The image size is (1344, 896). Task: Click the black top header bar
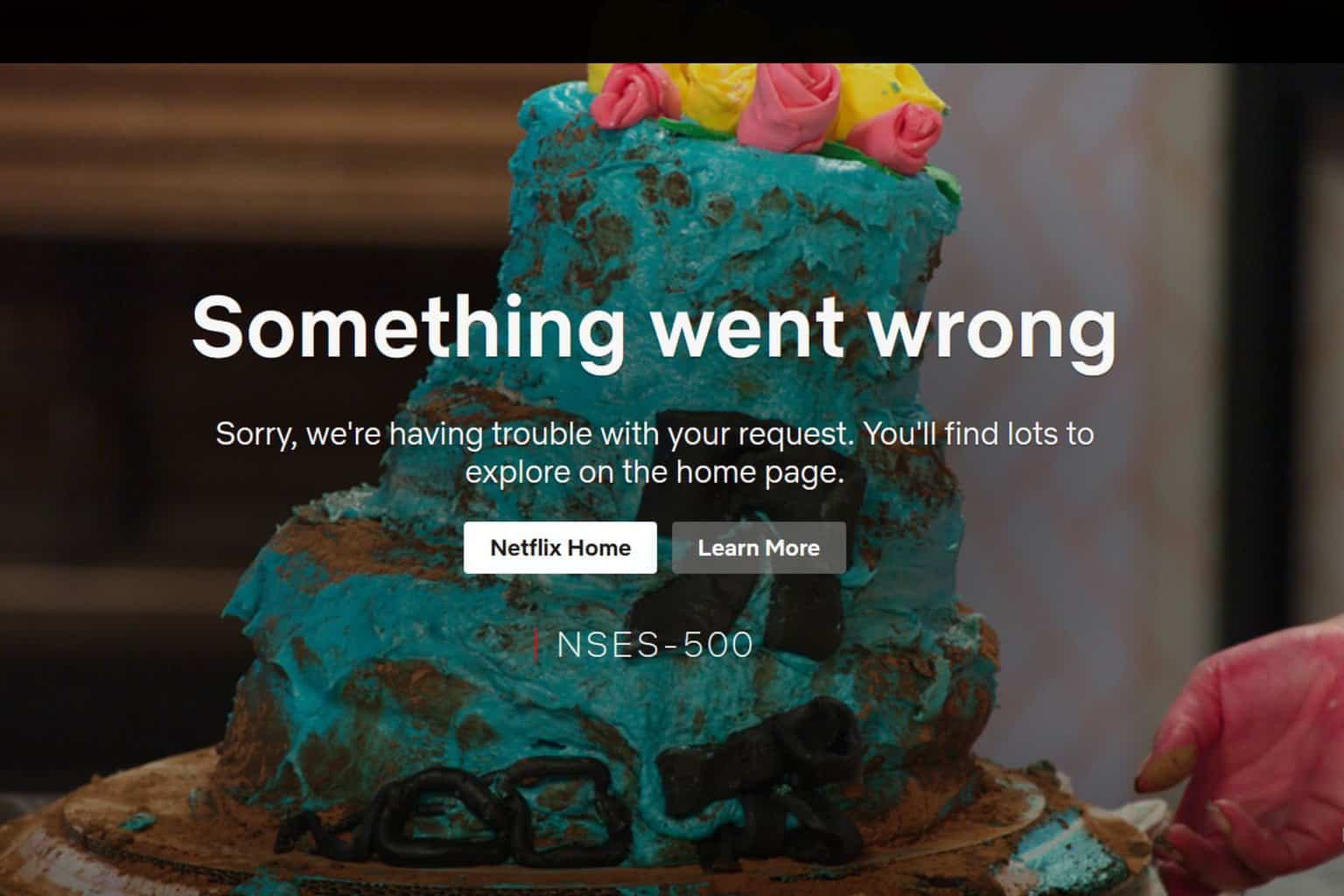672,31
